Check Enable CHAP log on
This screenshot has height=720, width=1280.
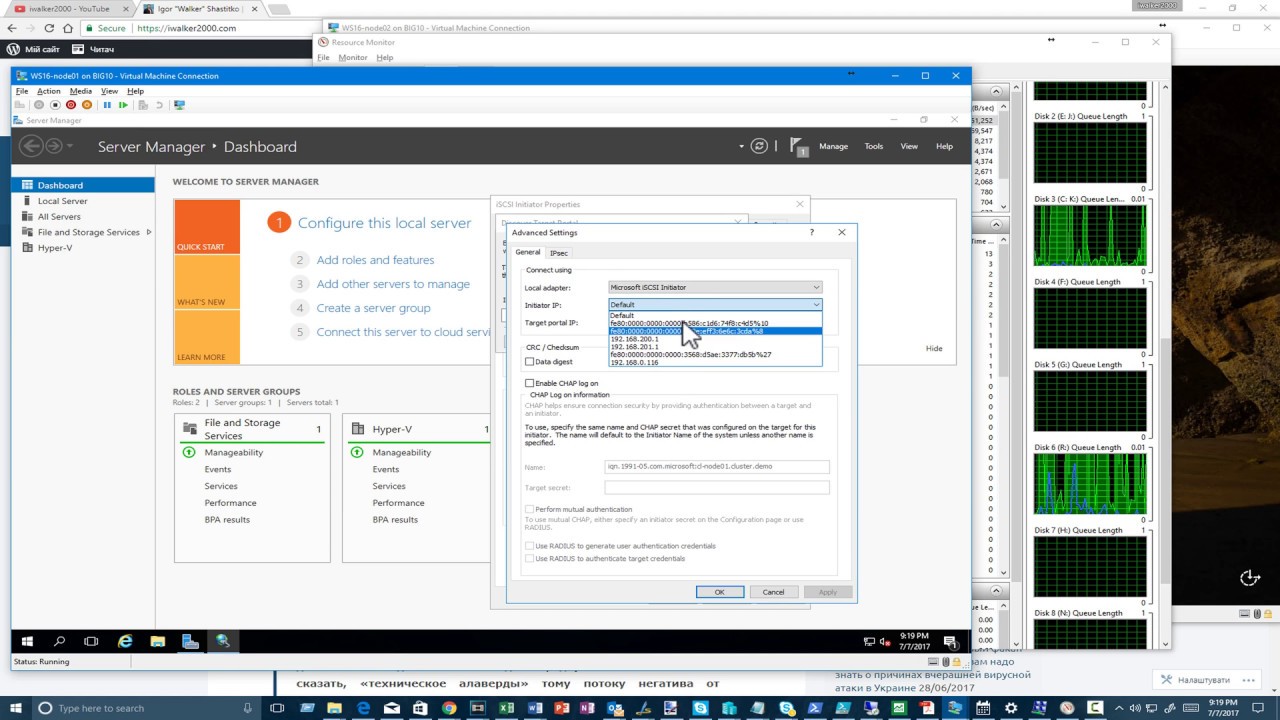(530, 383)
